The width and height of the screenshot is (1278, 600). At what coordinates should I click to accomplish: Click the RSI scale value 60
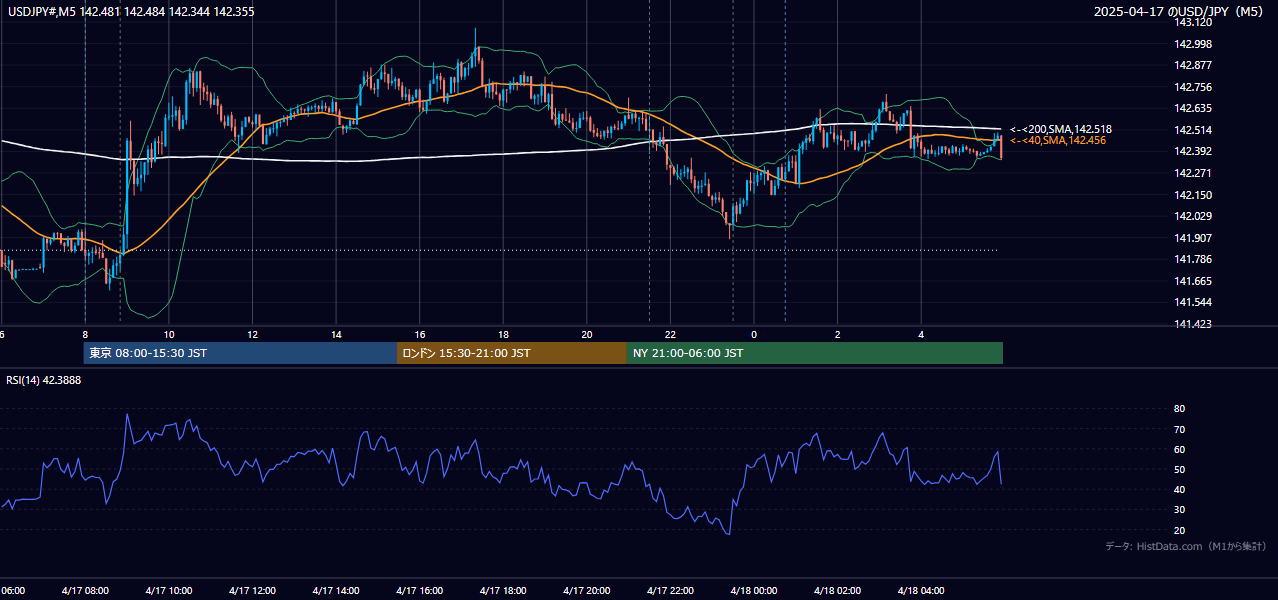point(1179,449)
